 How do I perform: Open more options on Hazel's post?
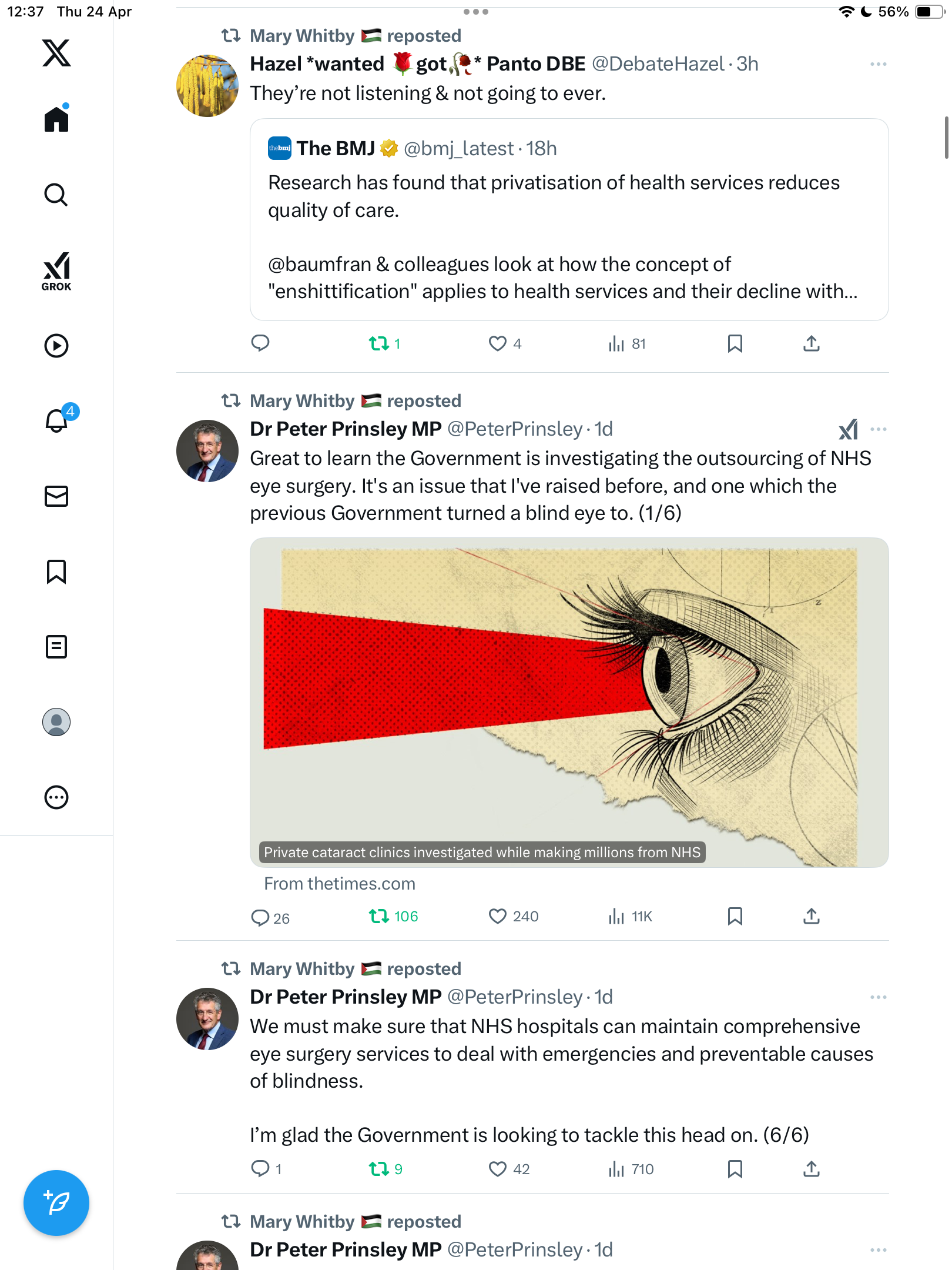click(878, 64)
